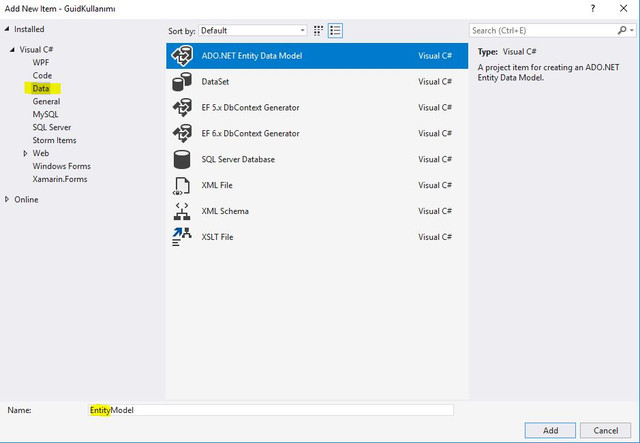640x443 pixels.
Task: Click the EF 5.x DbContext Generator icon
Action: [x=182, y=108]
